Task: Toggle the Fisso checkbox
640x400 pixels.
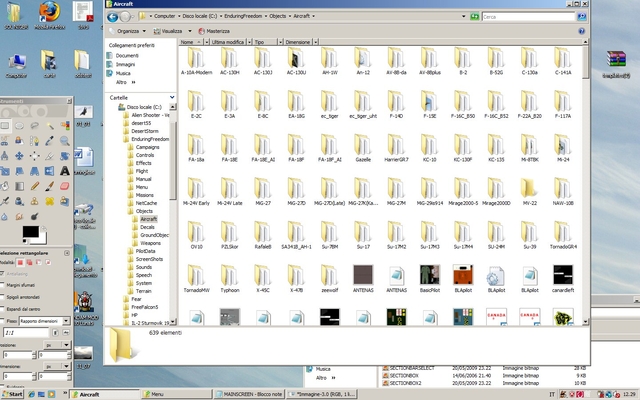Action: coord(2,321)
